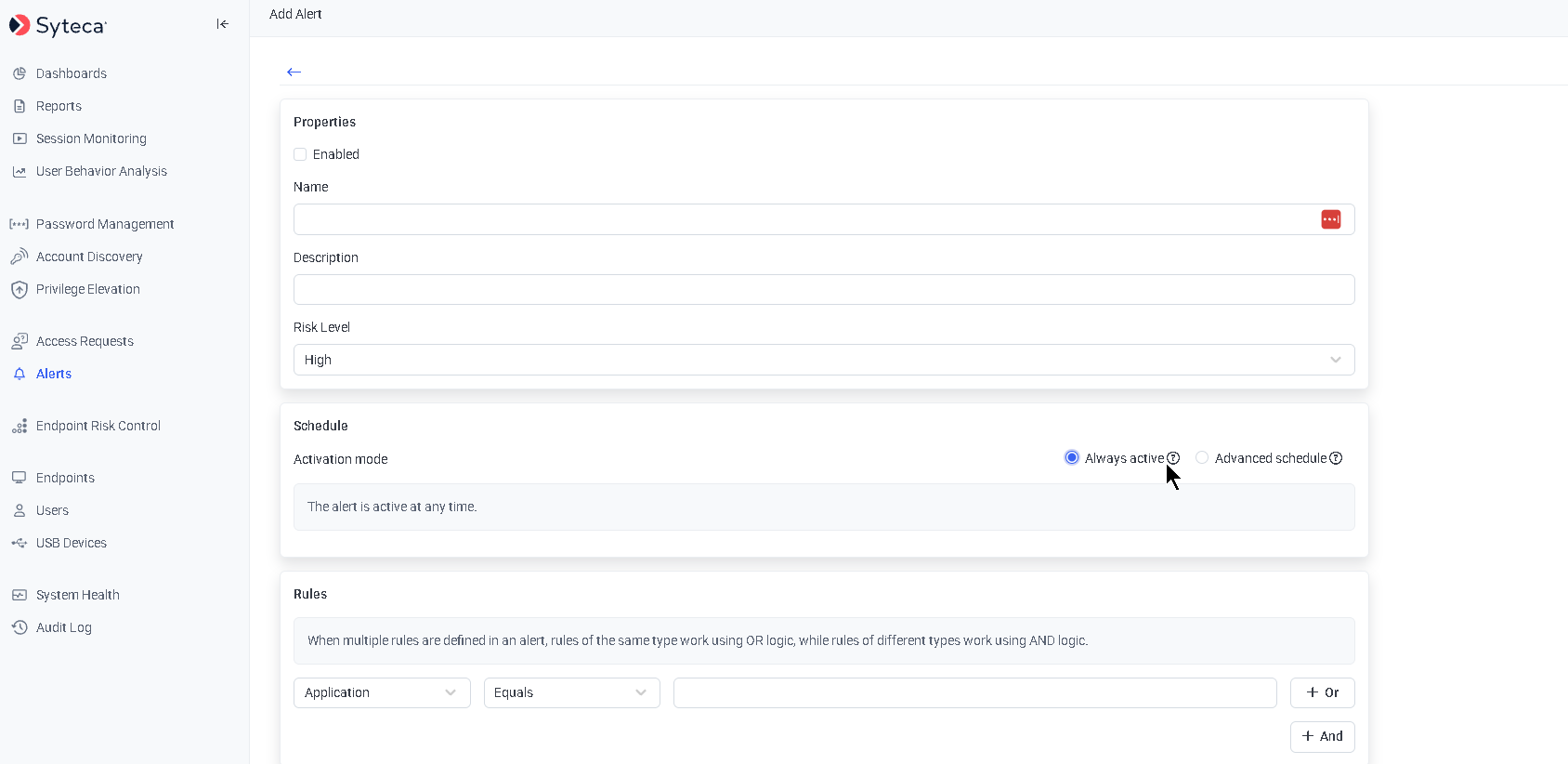1568x764 pixels.
Task: Open the Audit Log
Action: (x=64, y=627)
